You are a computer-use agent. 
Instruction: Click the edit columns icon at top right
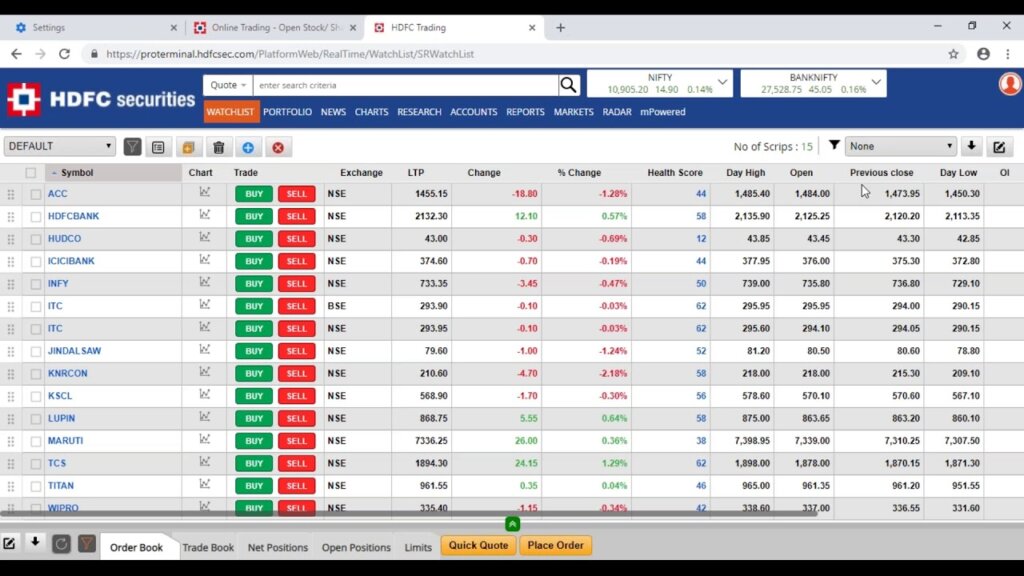pyautogui.click(x=999, y=147)
